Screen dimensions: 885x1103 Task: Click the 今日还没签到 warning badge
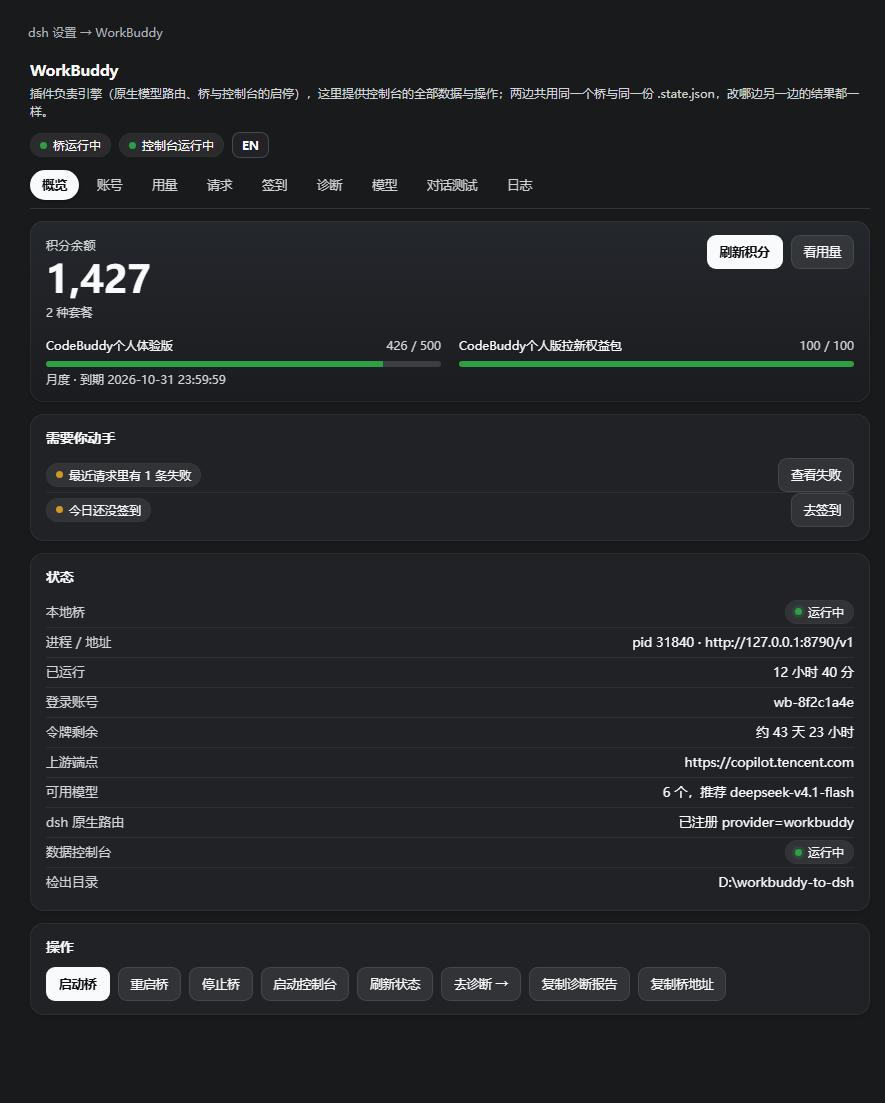98,510
